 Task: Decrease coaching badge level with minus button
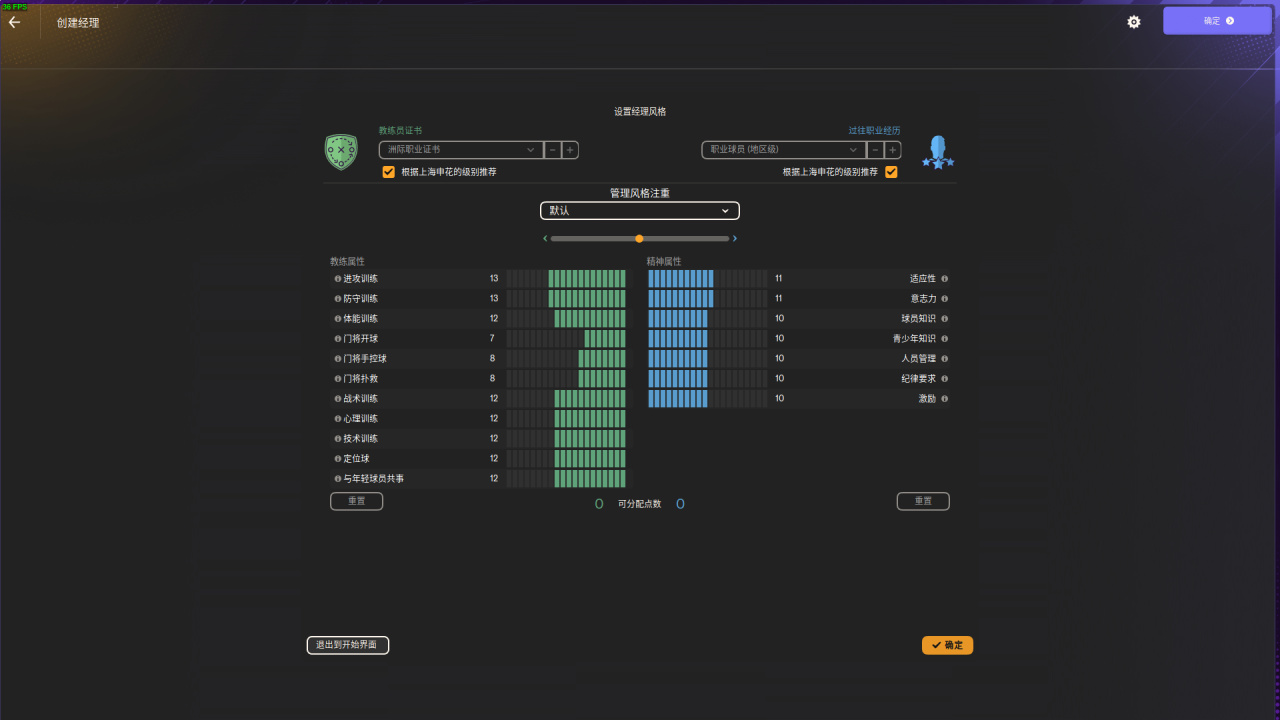coord(553,150)
